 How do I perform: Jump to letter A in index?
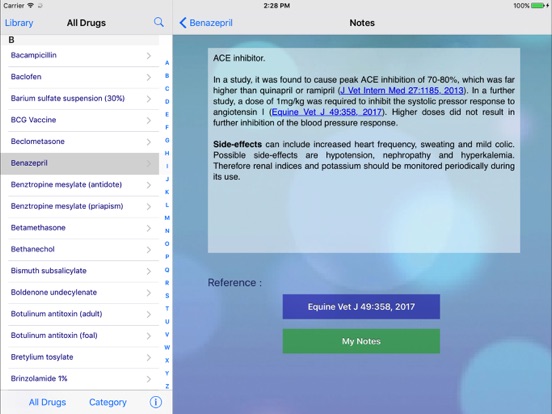[167, 63]
